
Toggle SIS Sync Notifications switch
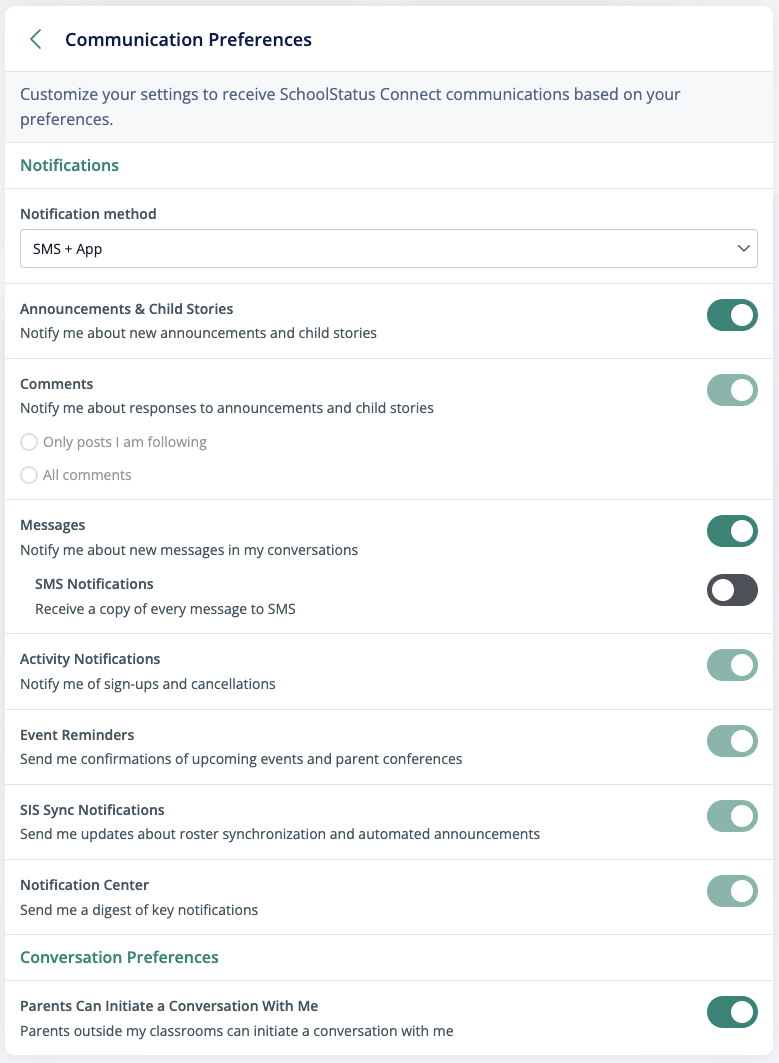click(x=732, y=816)
